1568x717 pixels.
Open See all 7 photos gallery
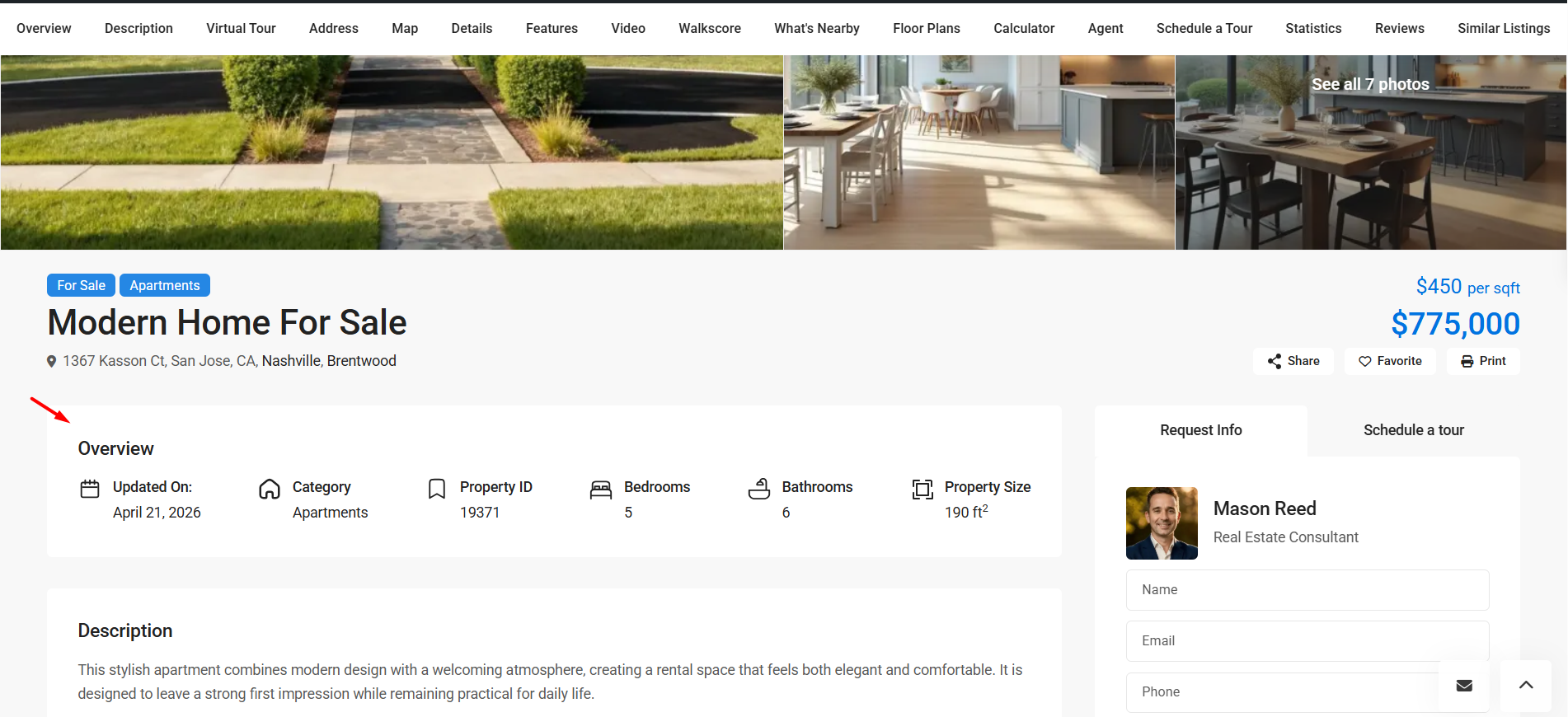pyautogui.click(x=1370, y=84)
